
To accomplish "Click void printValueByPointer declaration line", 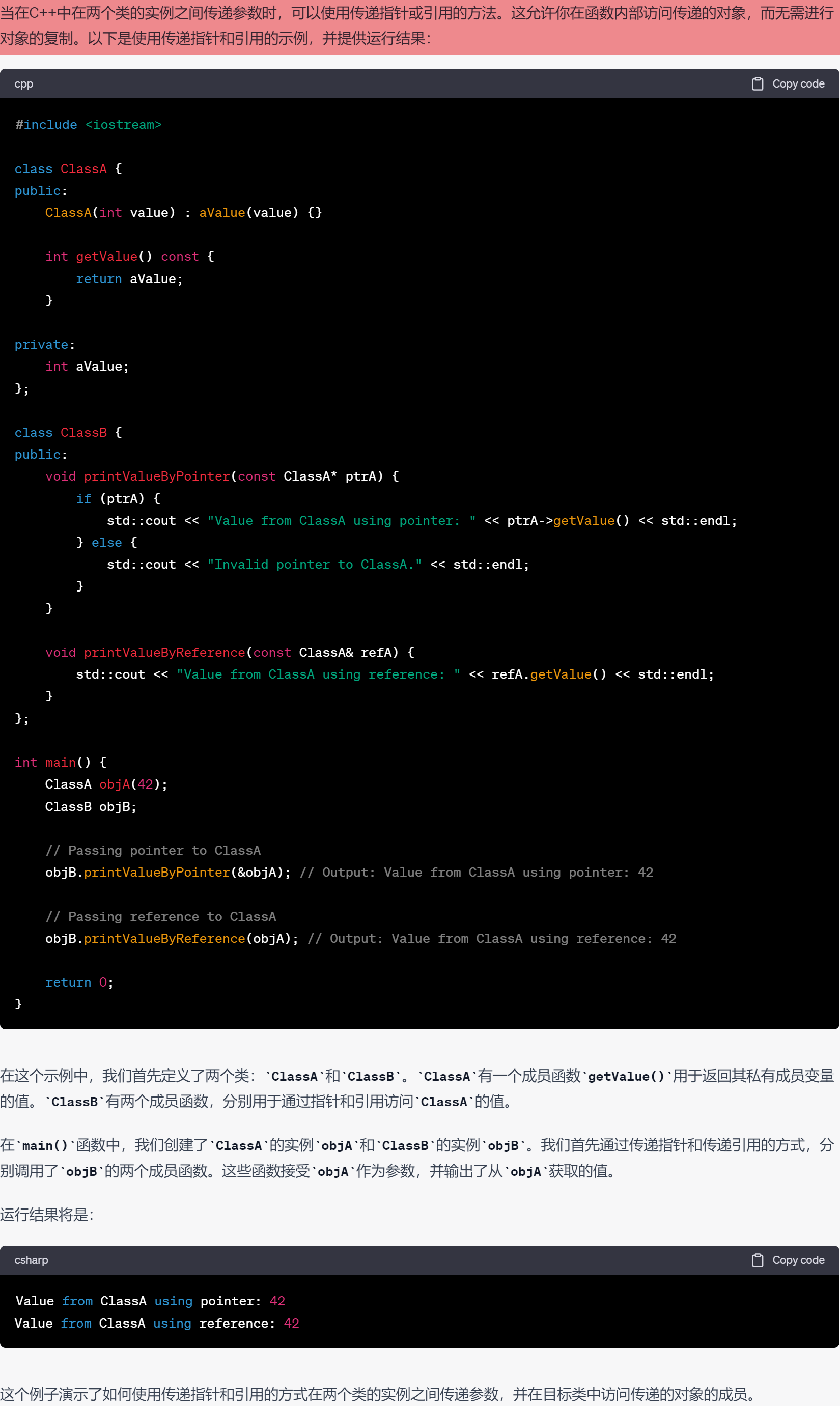I will tap(222, 476).
